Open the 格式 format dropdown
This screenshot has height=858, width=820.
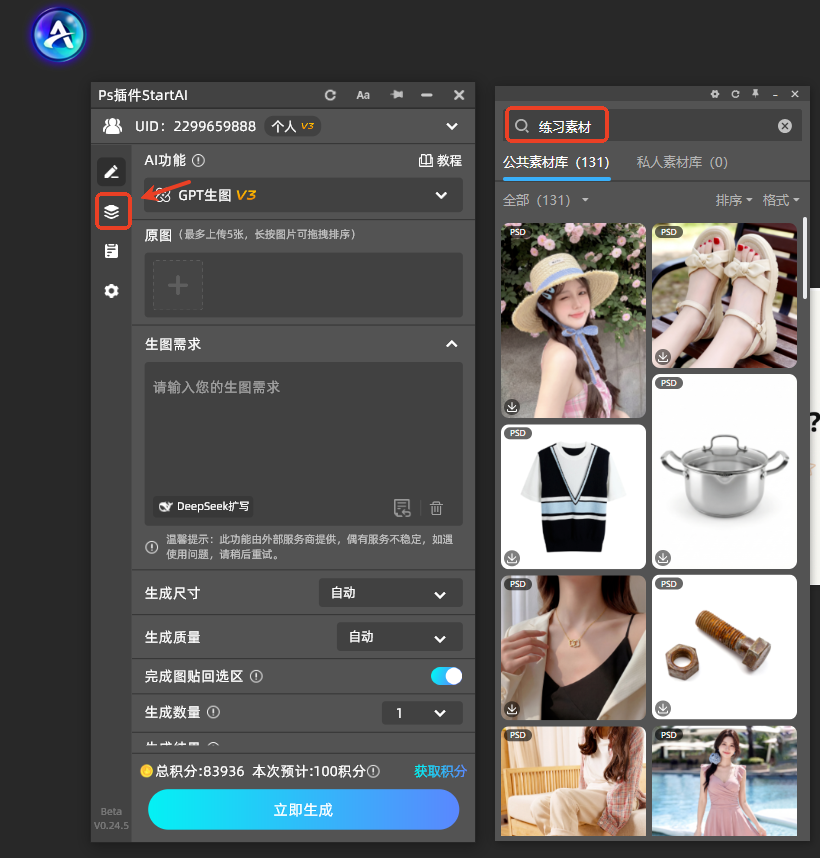(x=781, y=200)
